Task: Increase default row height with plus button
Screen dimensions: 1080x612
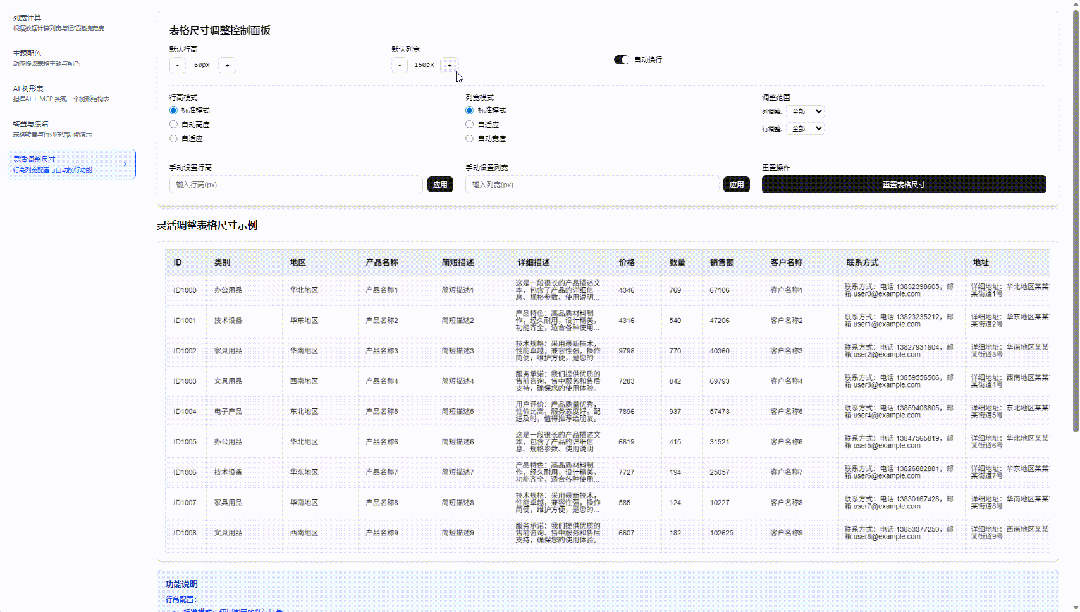Action: (227, 65)
